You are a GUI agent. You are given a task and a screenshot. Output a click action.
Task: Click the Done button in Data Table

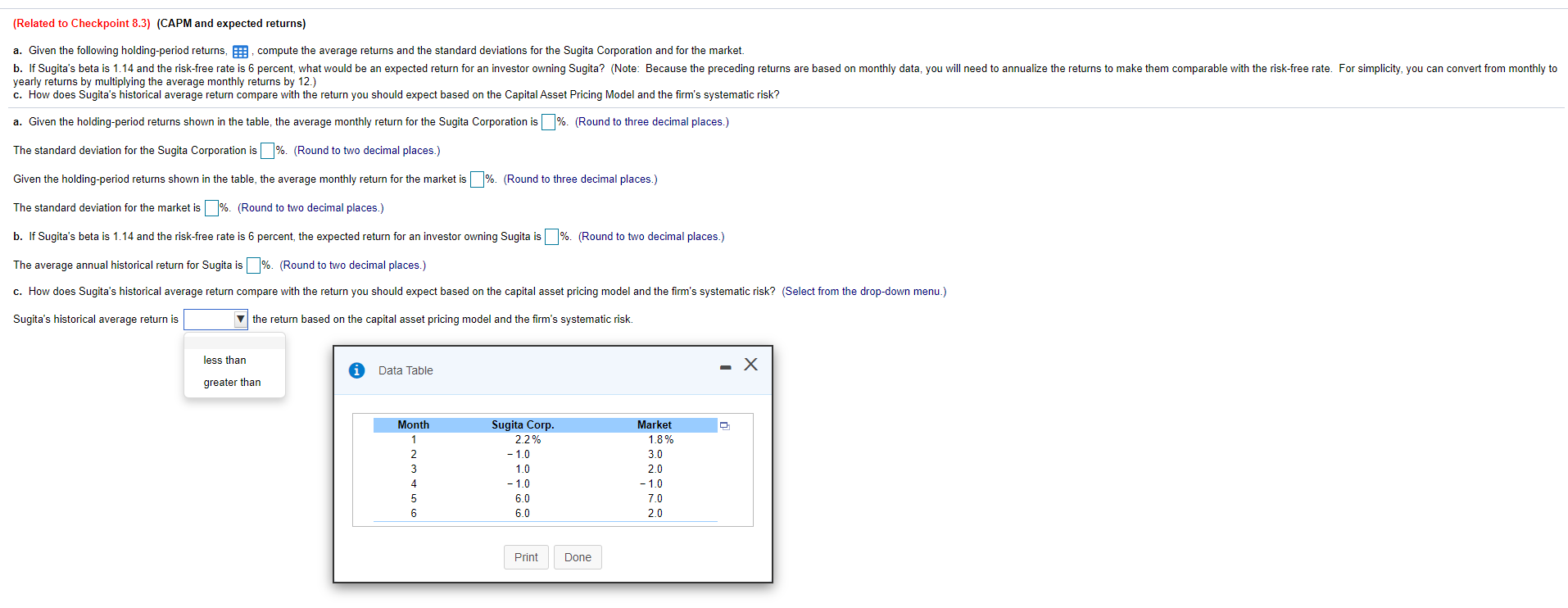coord(578,557)
